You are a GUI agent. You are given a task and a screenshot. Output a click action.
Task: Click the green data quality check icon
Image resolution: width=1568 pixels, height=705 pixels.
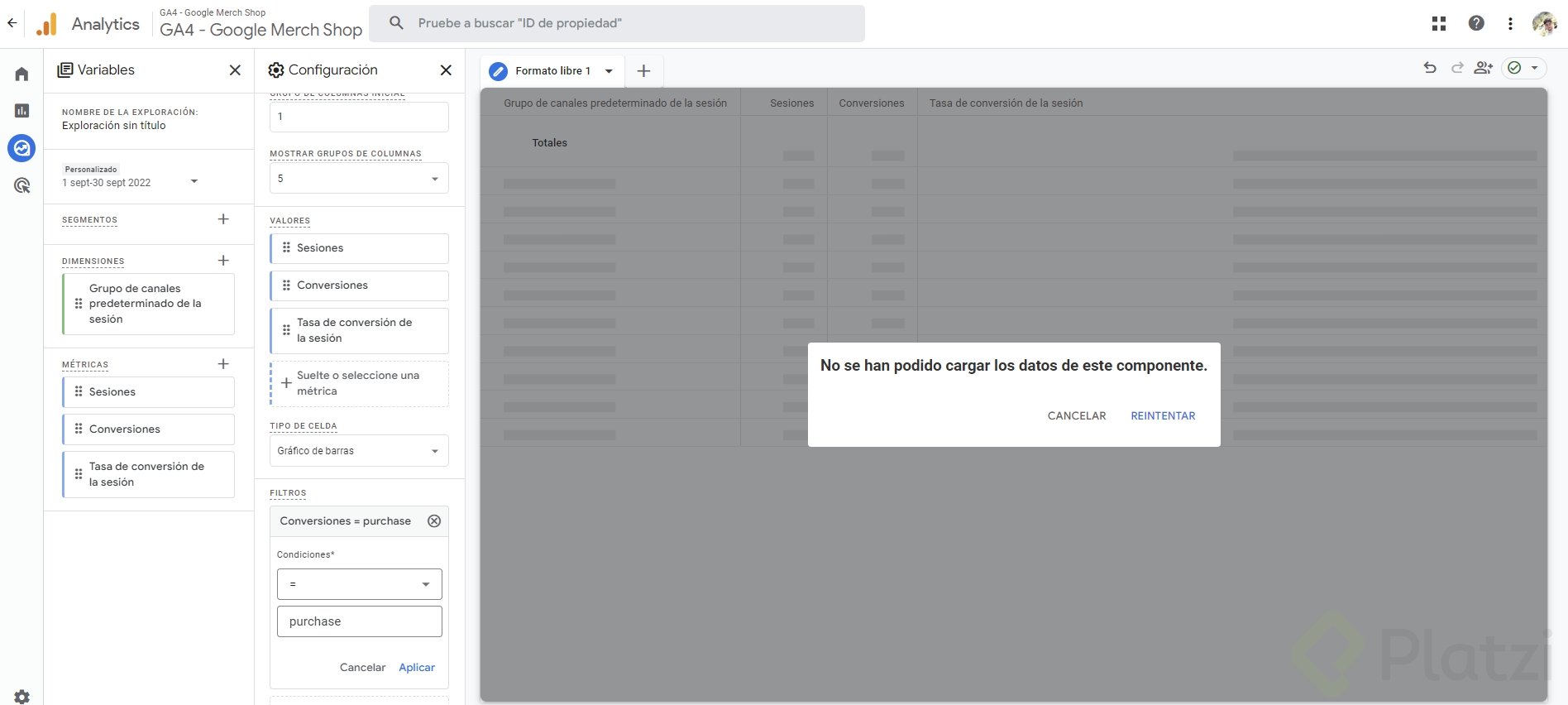tap(1514, 68)
